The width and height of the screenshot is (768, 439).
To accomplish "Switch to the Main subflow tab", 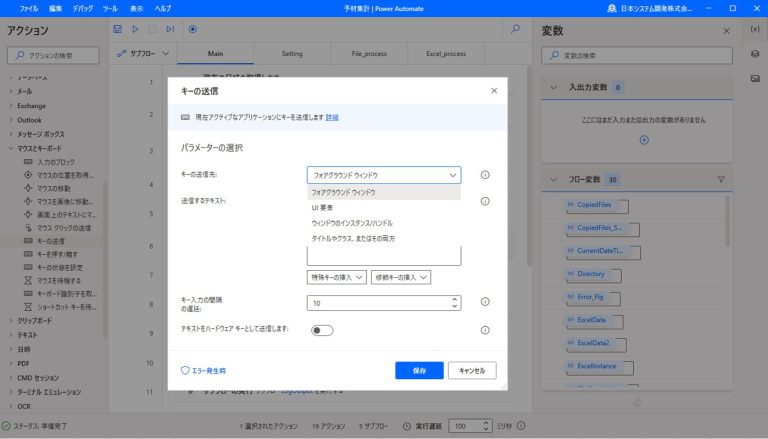I will [x=216, y=53].
